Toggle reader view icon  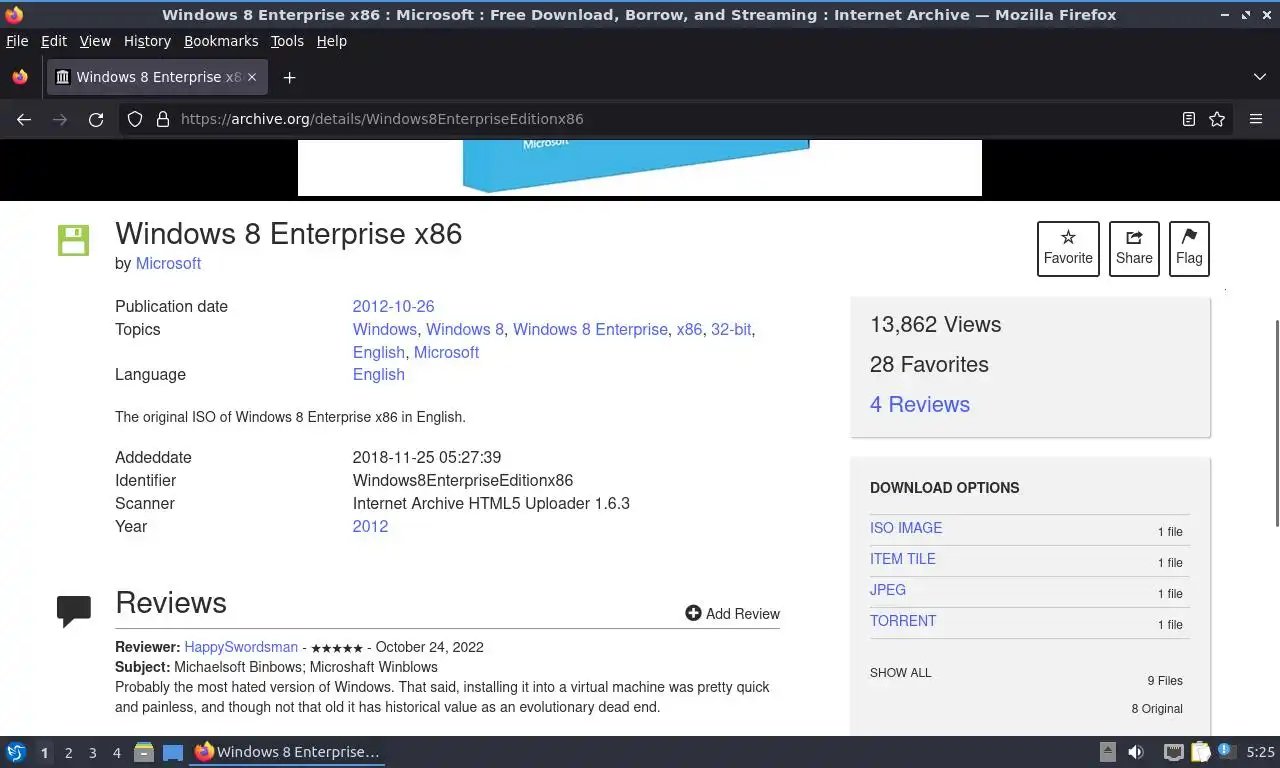tap(1188, 119)
